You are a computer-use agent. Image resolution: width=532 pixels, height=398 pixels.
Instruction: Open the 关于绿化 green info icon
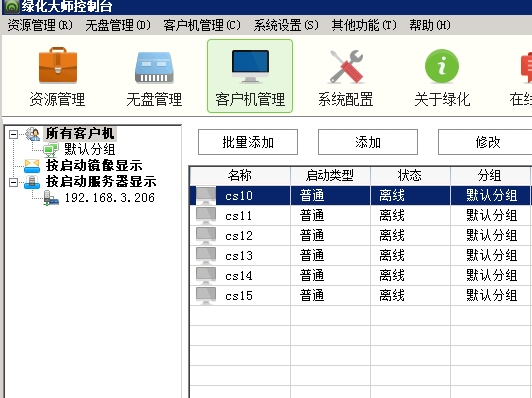click(442, 66)
